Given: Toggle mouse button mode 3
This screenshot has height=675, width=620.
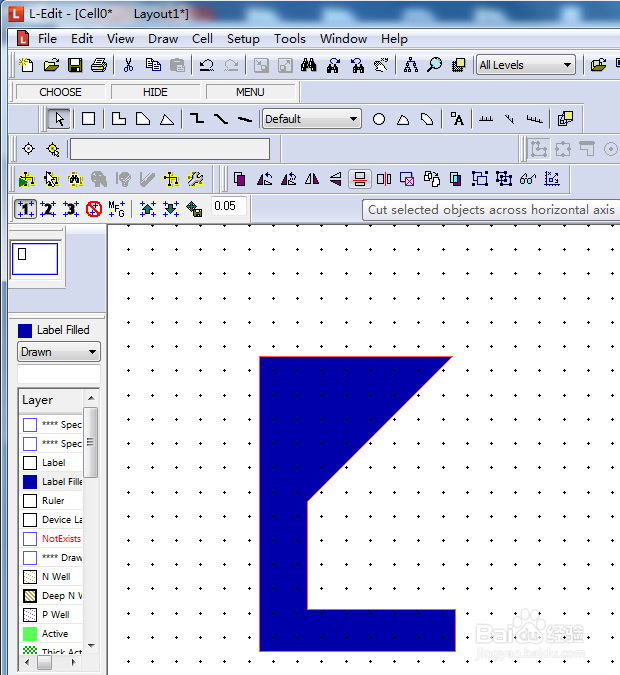Looking at the screenshot, I should coord(71,209).
